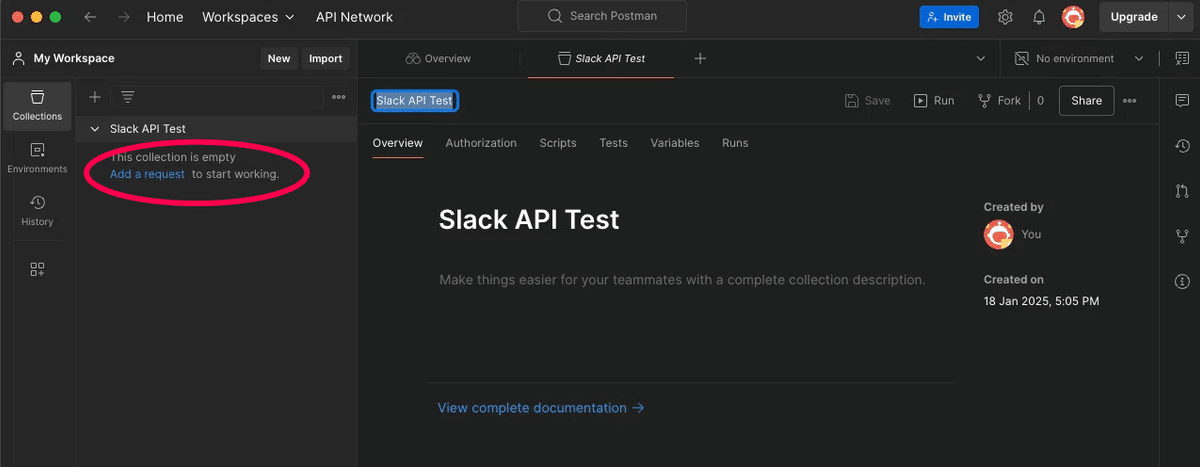Open the forks icon in right sidebar
Screen dimensions: 1200x467
1182,236
